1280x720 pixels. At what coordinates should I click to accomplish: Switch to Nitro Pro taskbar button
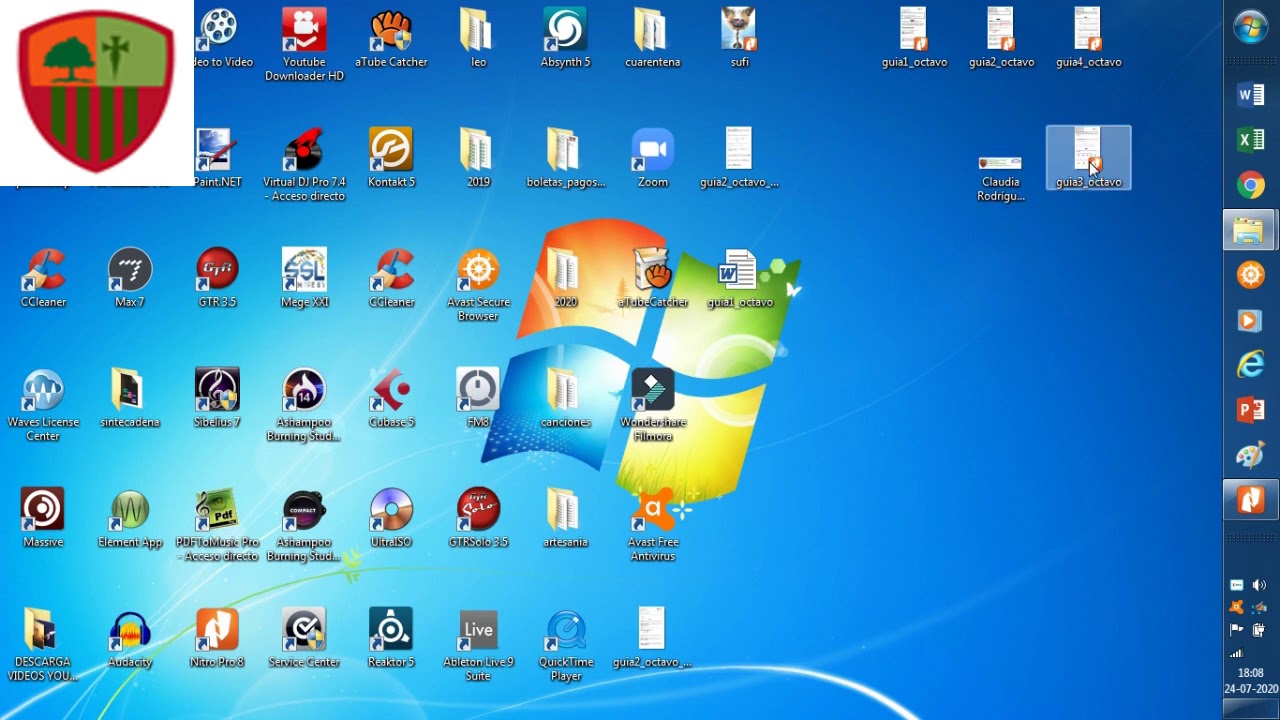click(1251, 500)
